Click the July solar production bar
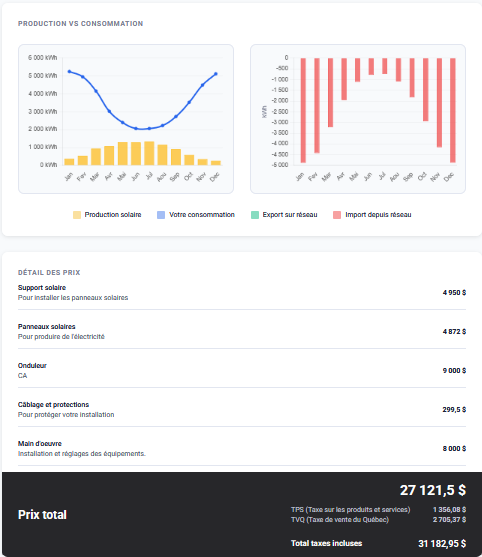Image resolution: width=482 pixels, height=557 pixels. (149, 153)
